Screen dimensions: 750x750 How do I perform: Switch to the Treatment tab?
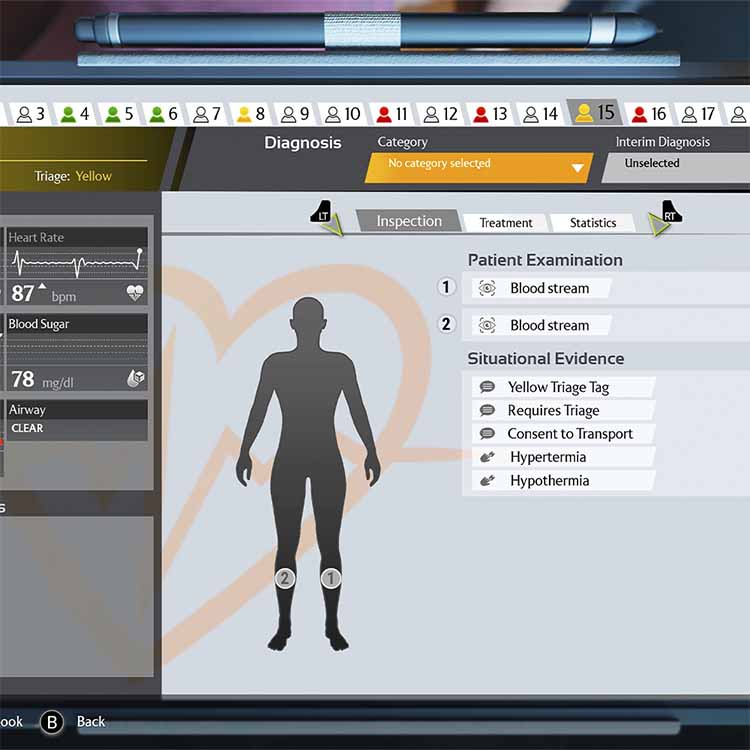tap(506, 223)
